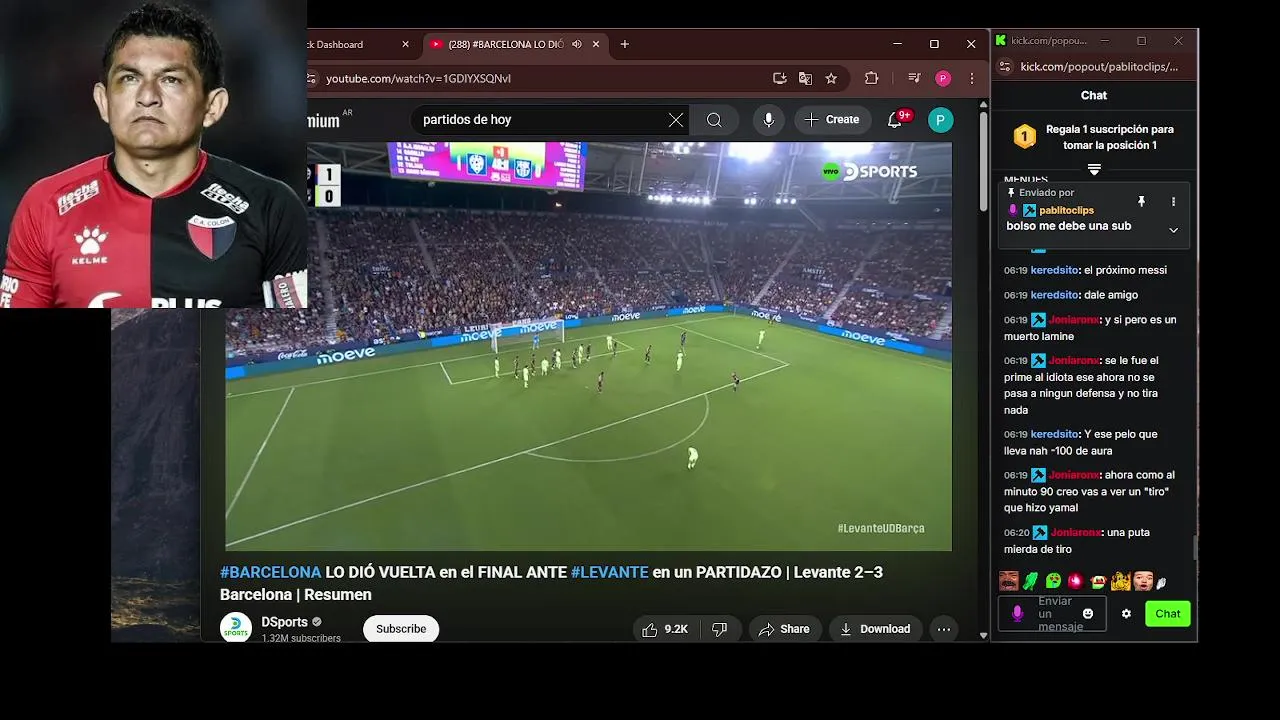Click the Download button
The height and width of the screenshot is (720, 1280).
pos(875,629)
